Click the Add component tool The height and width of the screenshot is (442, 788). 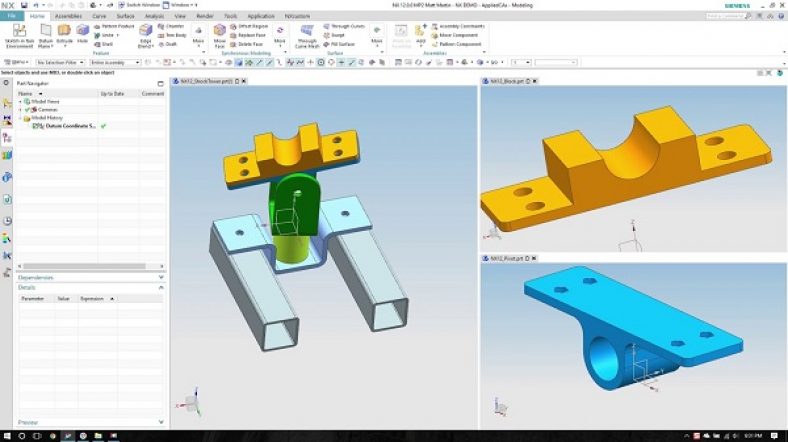coord(421,34)
